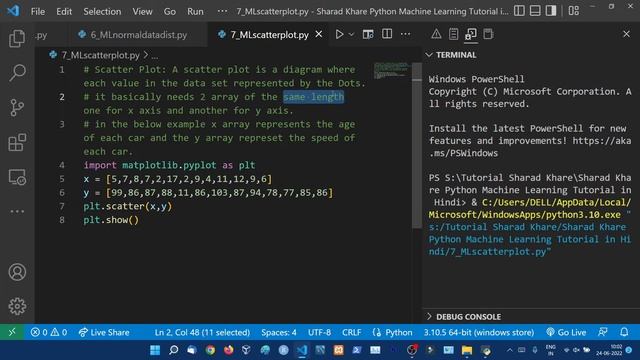Show additional views via activity bar ellipsis
This screenshot has width=640, height=360.
(x=17, y=211)
